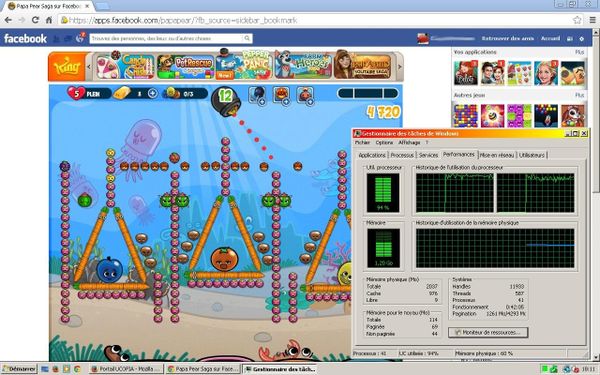This screenshot has height=375, width=600.
Task: Open Facebook notifications globe icon
Action: pyautogui.click(x=81, y=38)
